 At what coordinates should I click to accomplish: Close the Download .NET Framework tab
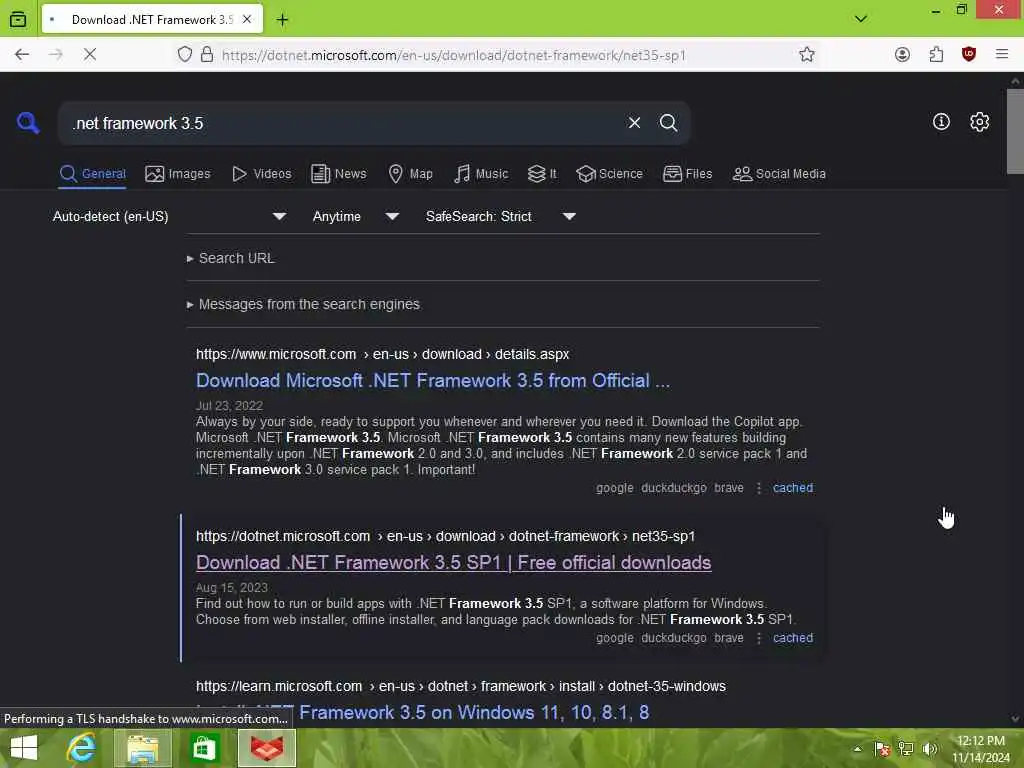(247, 20)
